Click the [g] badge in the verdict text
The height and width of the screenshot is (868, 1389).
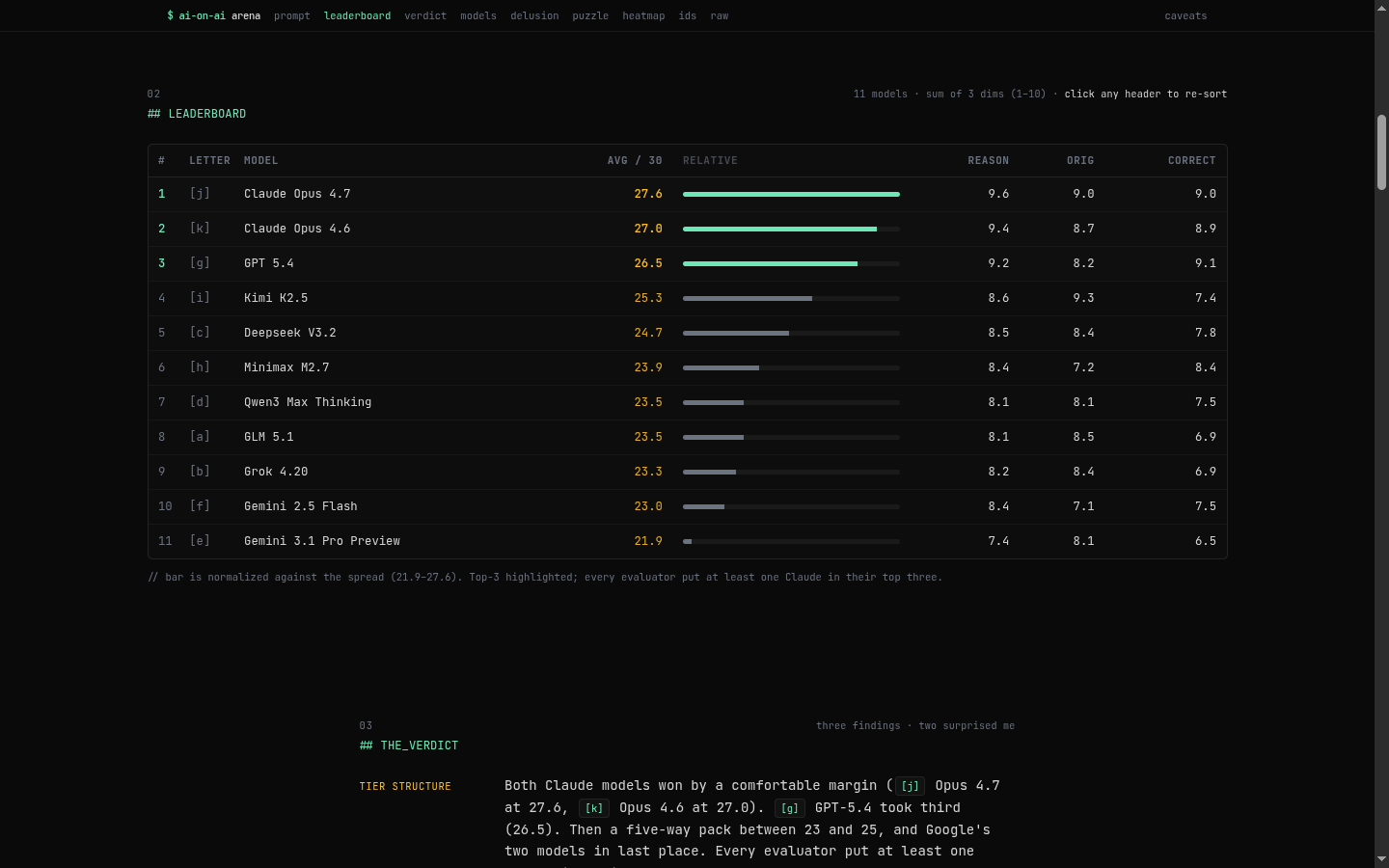coord(790,808)
